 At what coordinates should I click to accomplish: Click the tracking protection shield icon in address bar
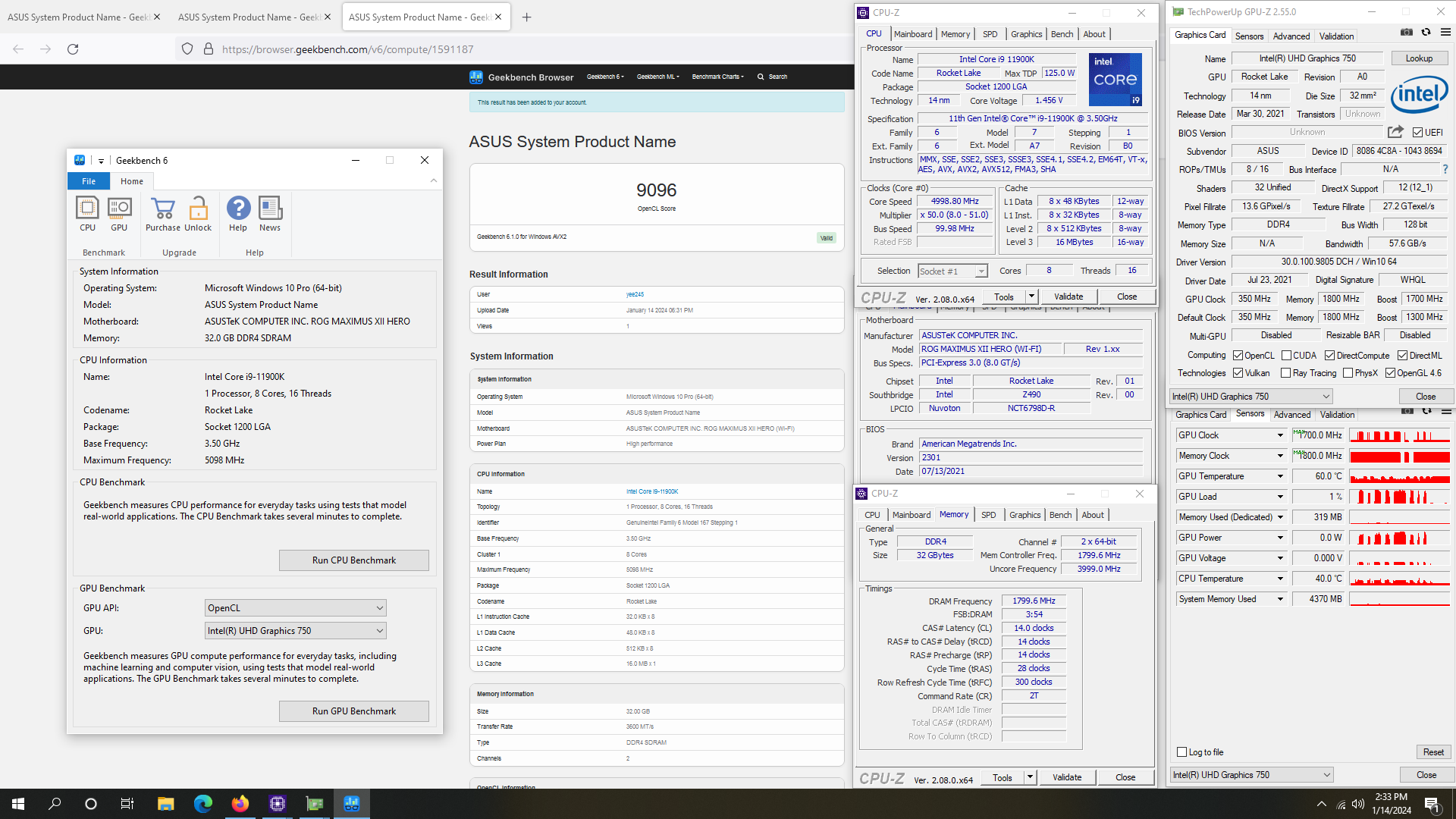pyautogui.click(x=187, y=49)
